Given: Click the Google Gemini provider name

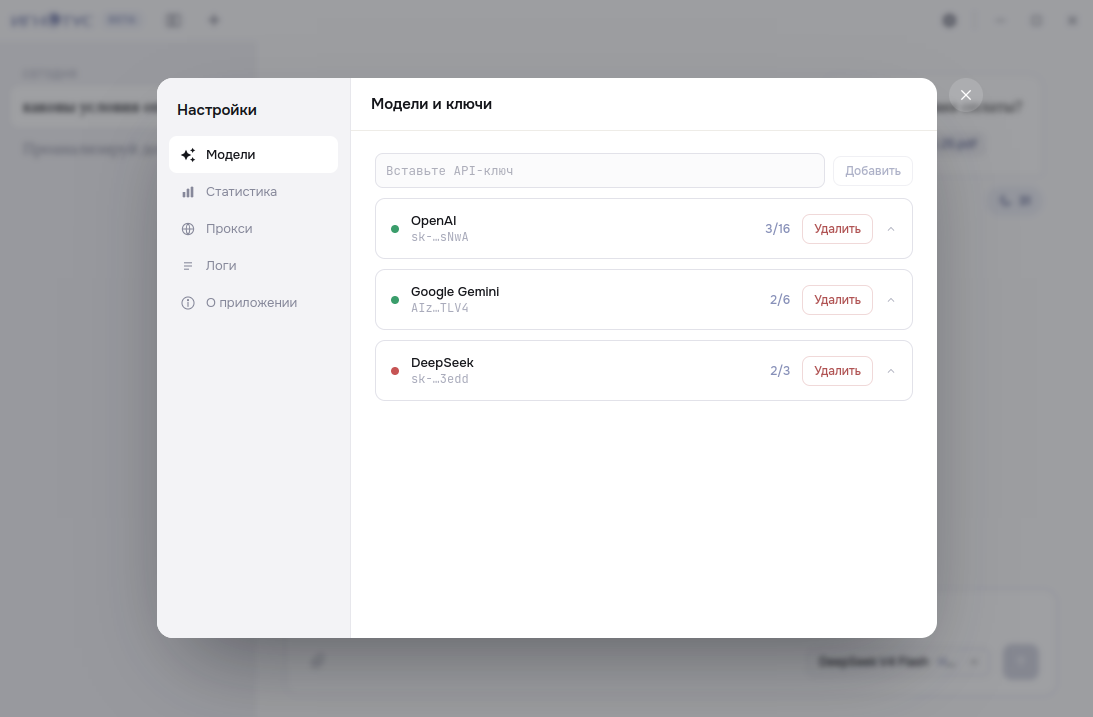Looking at the screenshot, I should click(455, 292).
